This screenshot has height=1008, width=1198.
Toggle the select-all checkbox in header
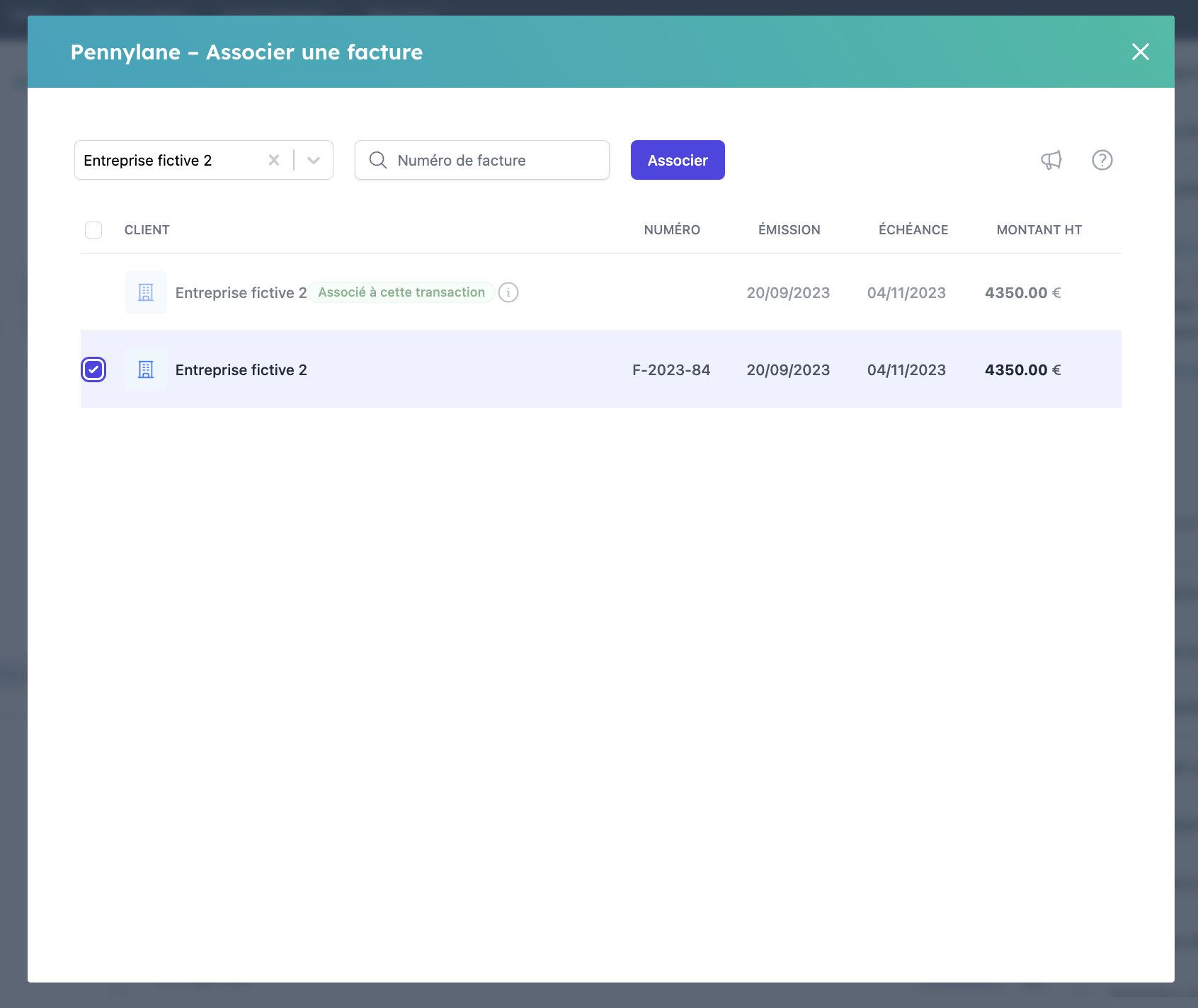[x=93, y=230]
